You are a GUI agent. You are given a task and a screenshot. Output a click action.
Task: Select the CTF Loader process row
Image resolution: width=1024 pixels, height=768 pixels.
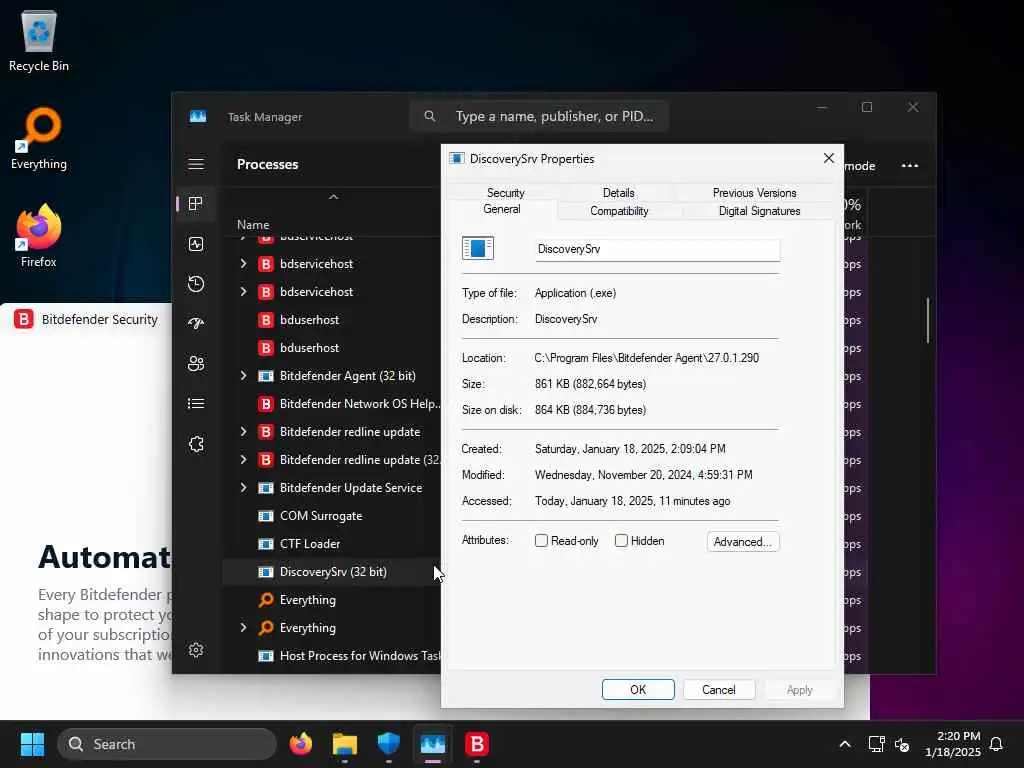point(331,543)
